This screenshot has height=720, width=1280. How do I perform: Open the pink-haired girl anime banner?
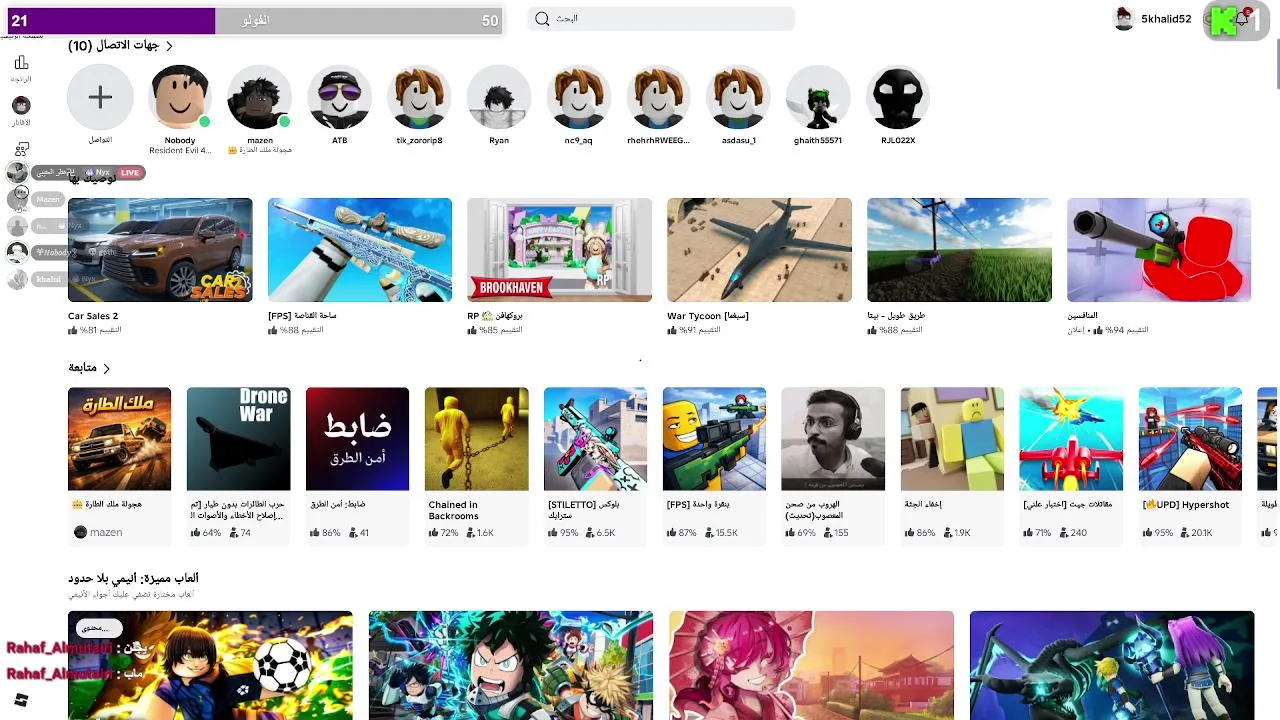811,665
